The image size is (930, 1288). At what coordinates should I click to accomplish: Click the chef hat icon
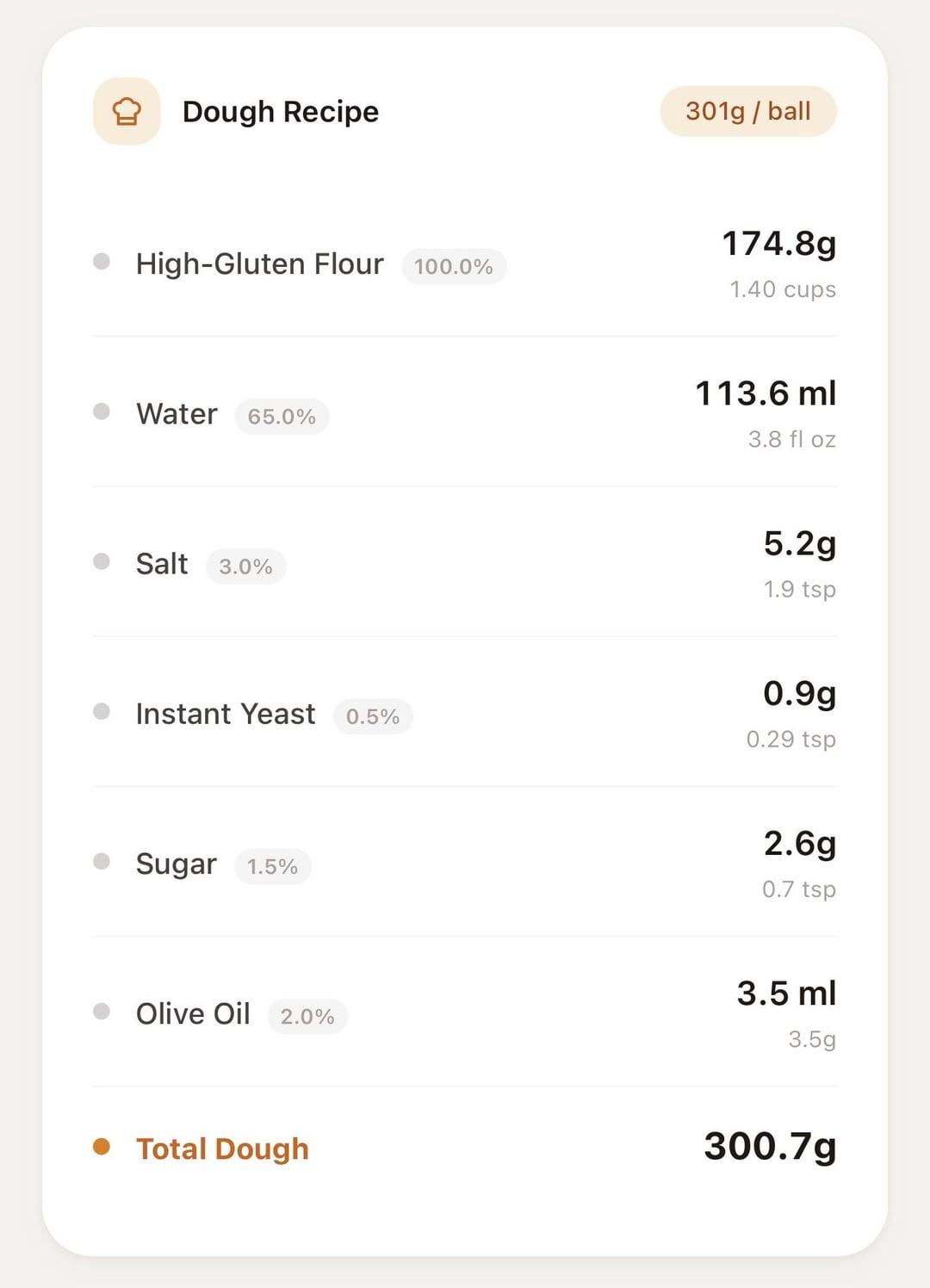(x=127, y=112)
